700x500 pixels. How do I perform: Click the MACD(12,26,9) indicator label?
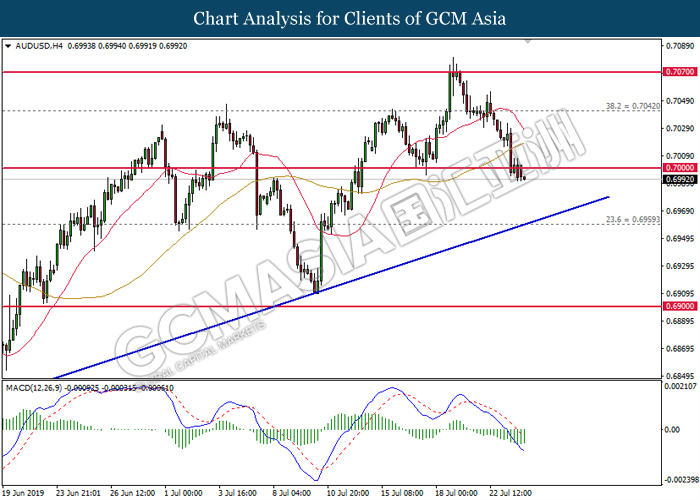34,388
